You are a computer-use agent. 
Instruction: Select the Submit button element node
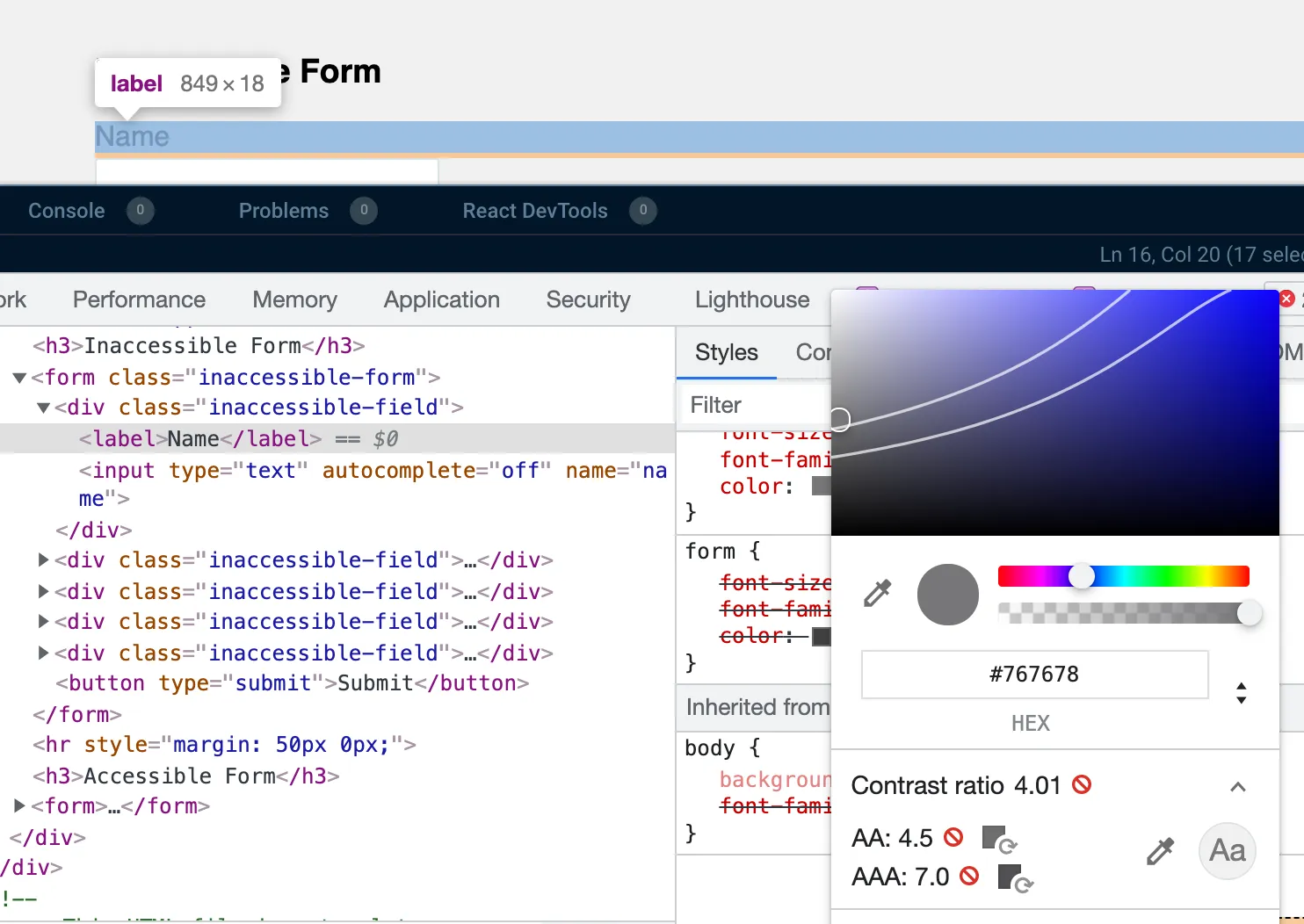292,683
